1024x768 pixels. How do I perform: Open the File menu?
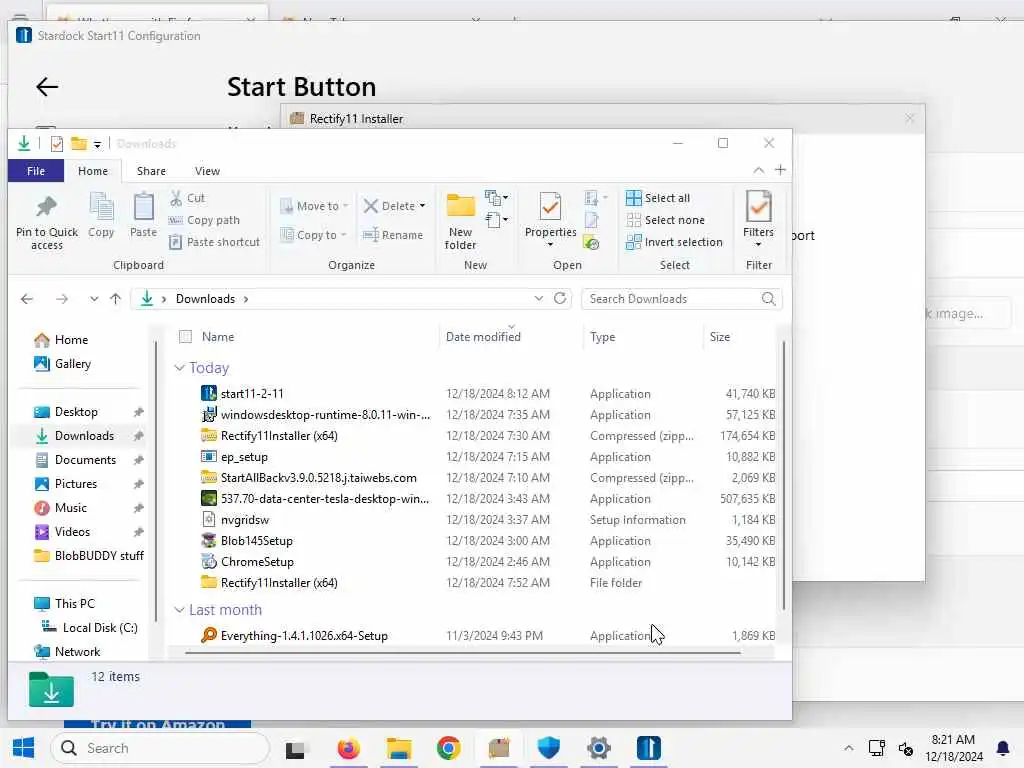pos(36,171)
